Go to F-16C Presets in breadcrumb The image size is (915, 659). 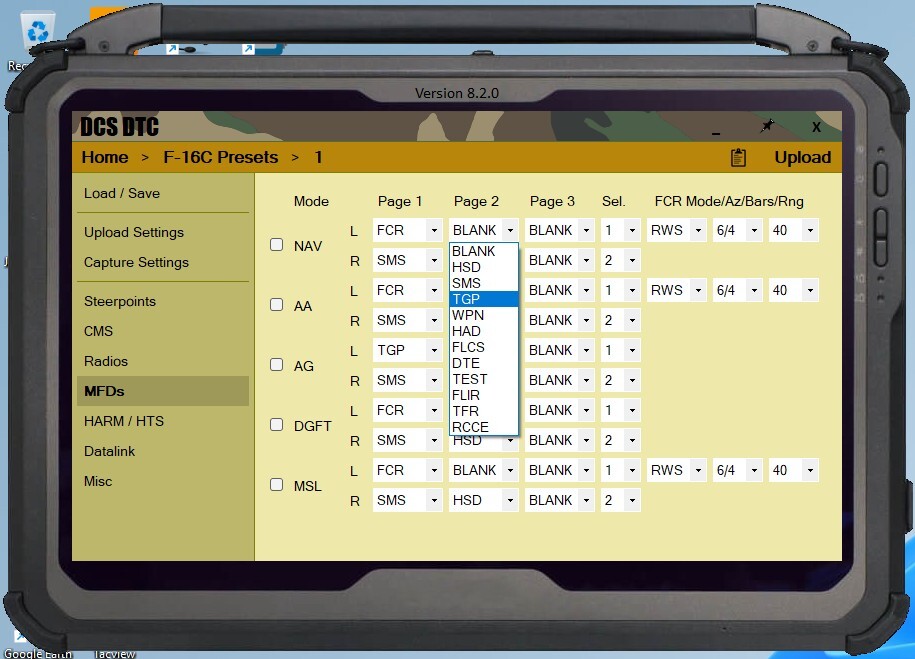tap(221, 158)
